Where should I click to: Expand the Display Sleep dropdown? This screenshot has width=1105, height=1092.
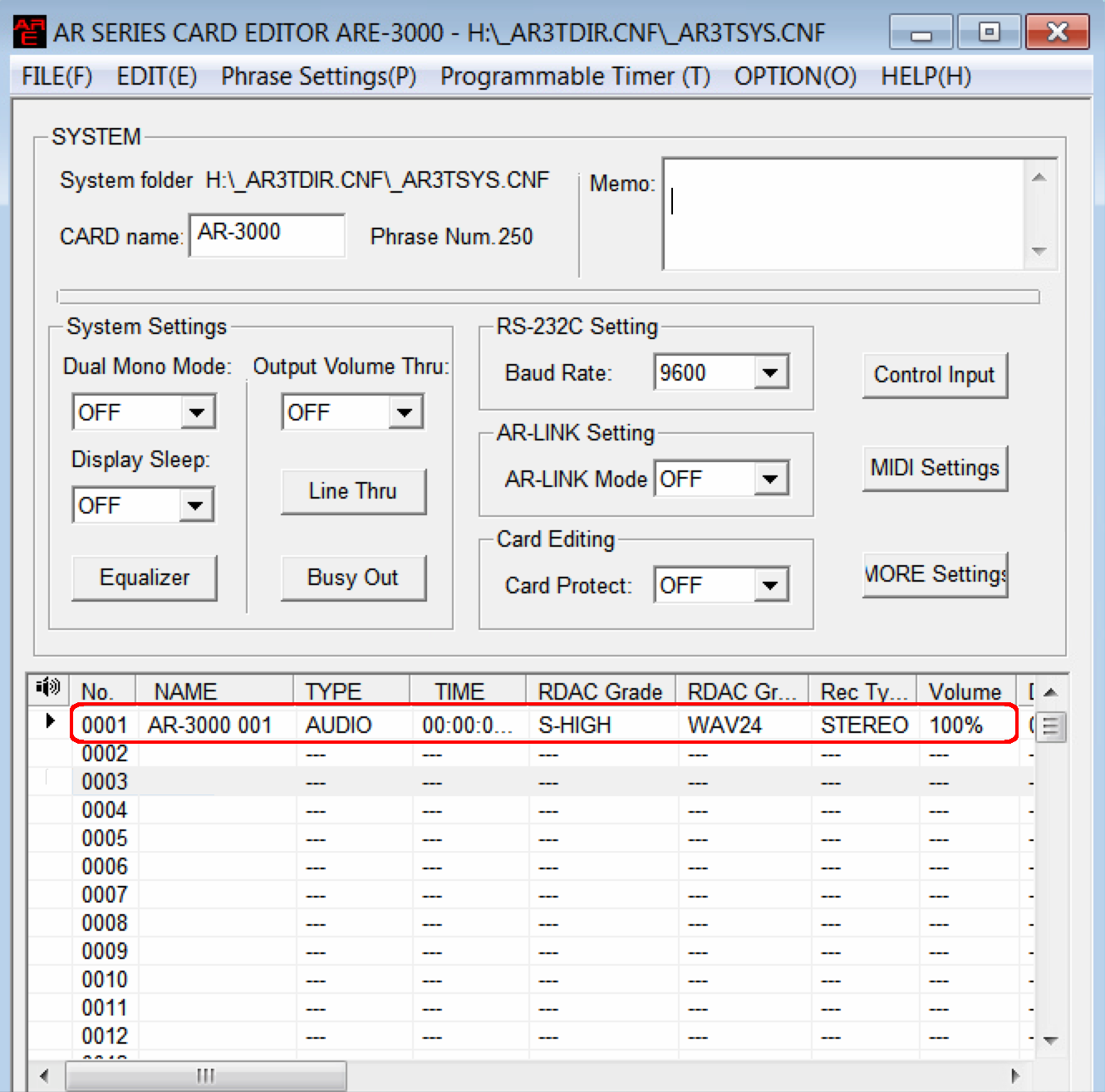click(196, 505)
